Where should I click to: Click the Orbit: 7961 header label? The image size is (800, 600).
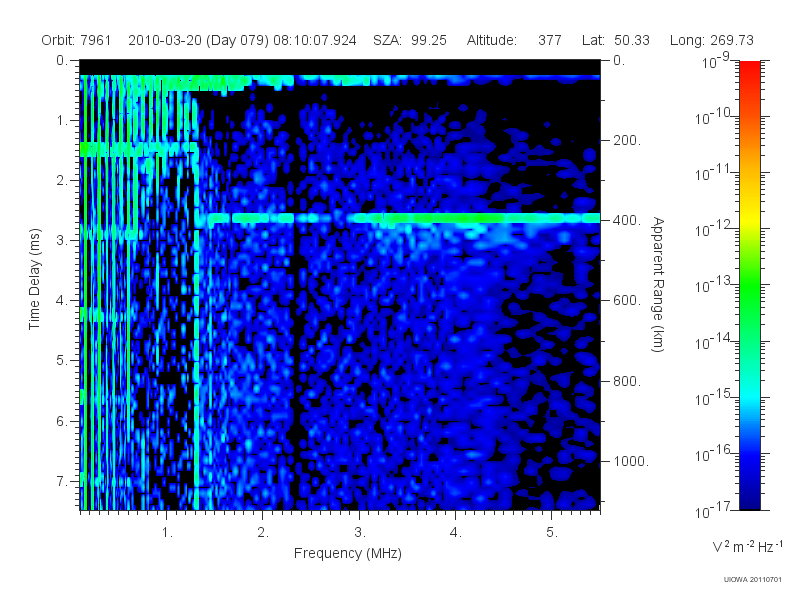[x=76, y=40]
